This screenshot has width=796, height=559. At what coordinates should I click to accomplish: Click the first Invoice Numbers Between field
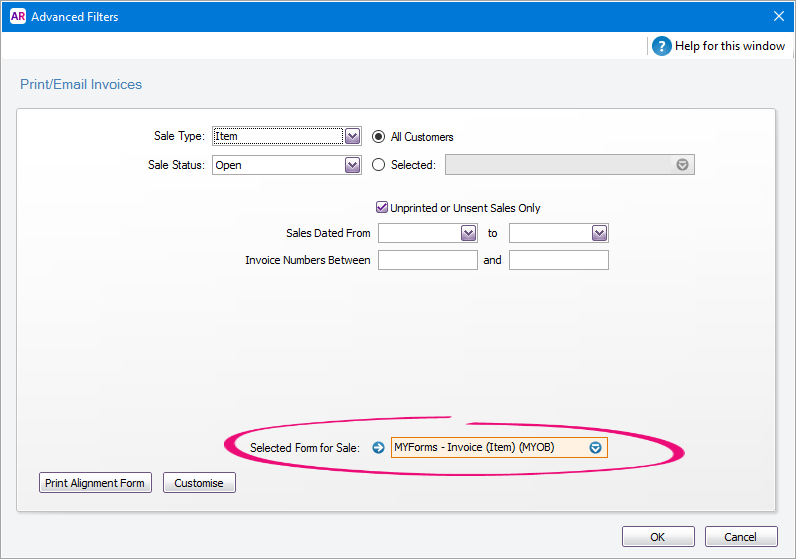click(x=427, y=260)
